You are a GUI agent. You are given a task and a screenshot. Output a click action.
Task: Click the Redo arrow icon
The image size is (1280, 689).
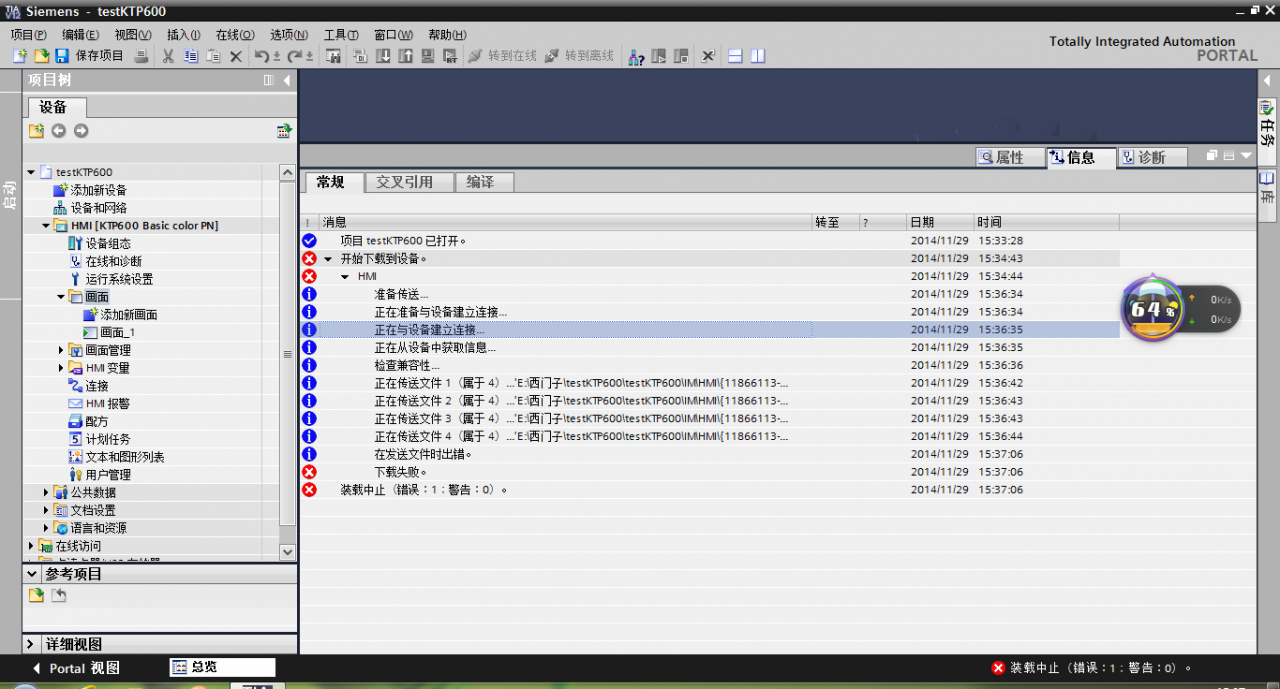click(x=295, y=56)
